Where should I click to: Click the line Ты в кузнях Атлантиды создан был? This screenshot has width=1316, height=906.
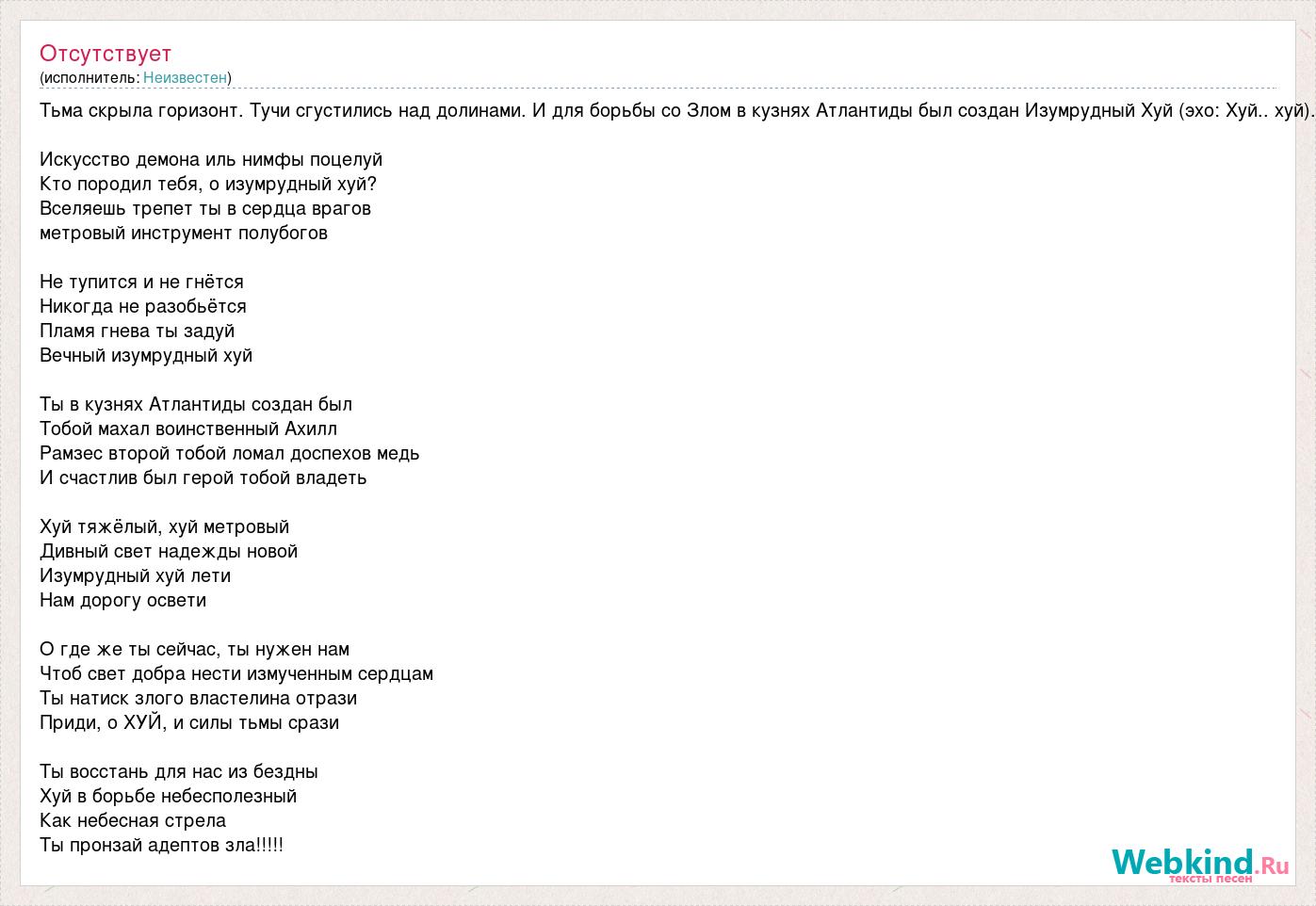(196, 404)
